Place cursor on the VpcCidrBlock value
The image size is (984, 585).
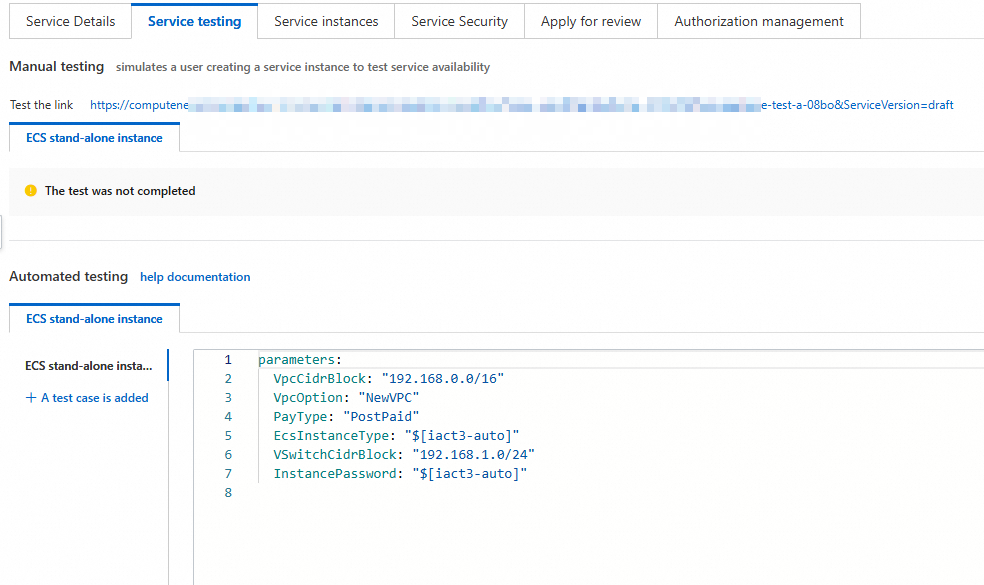tap(443, 379)
